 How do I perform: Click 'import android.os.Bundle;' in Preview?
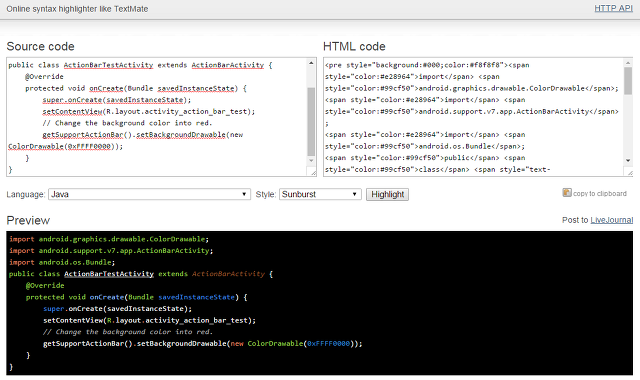click(62, 262)
